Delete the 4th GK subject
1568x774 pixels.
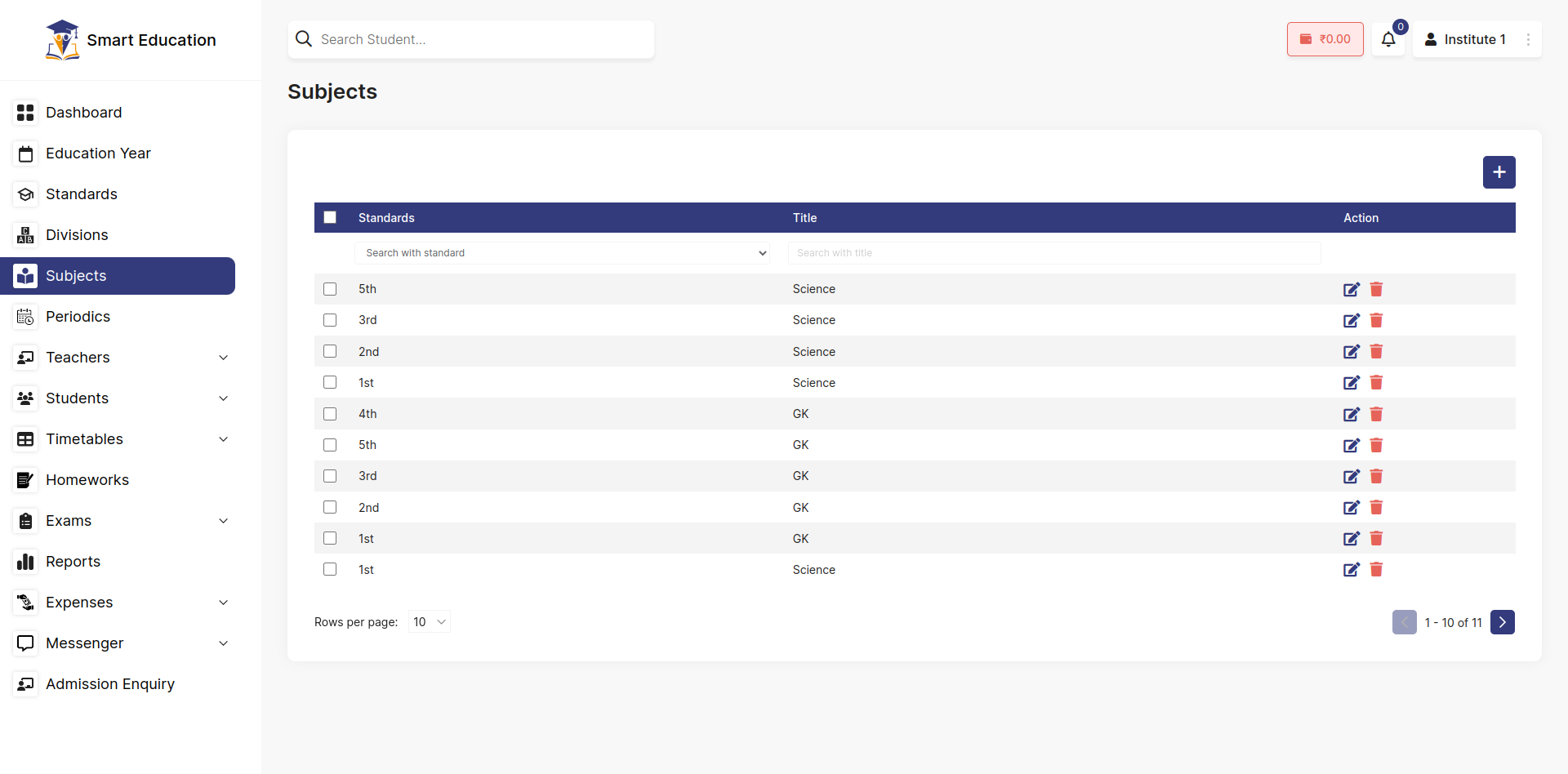pyautogui.click(x=1376, y=414)
